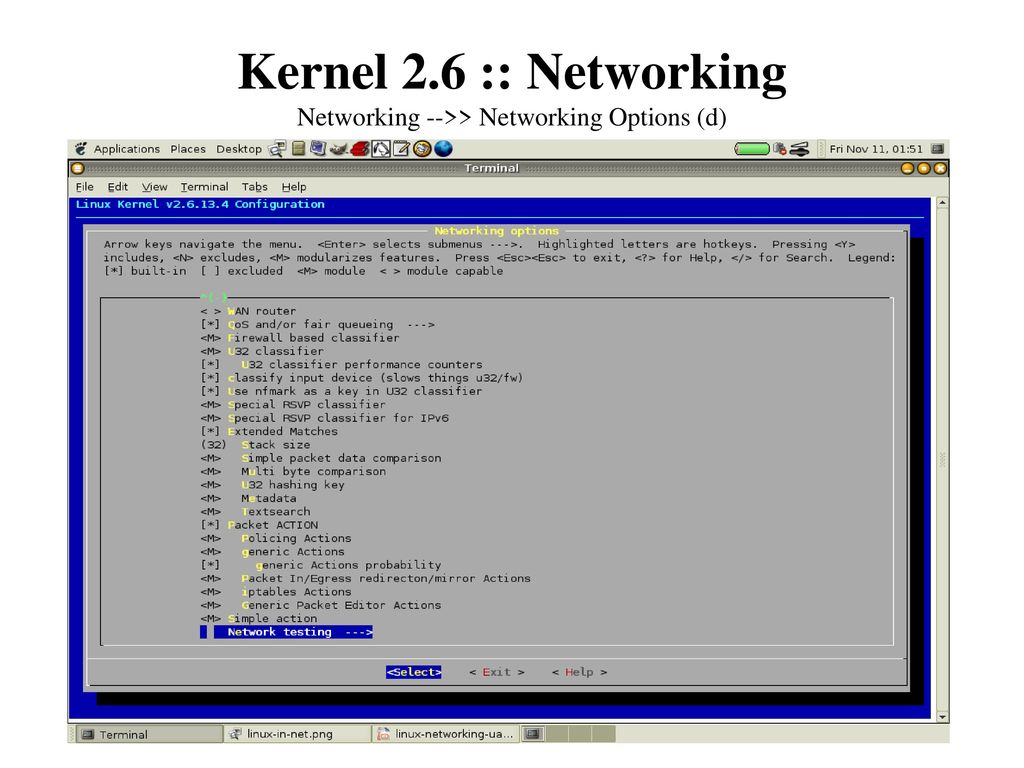Click the linux-networking-ua taskbar icon

[384, 734]
